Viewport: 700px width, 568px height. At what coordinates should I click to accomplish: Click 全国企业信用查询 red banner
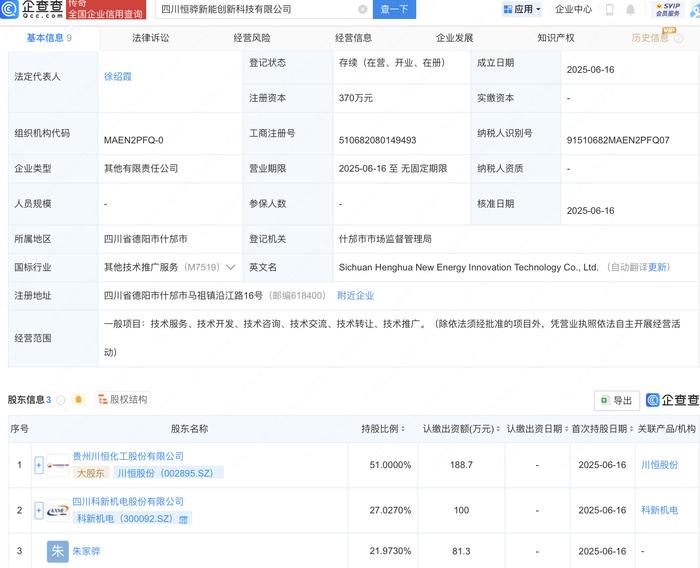106,14
